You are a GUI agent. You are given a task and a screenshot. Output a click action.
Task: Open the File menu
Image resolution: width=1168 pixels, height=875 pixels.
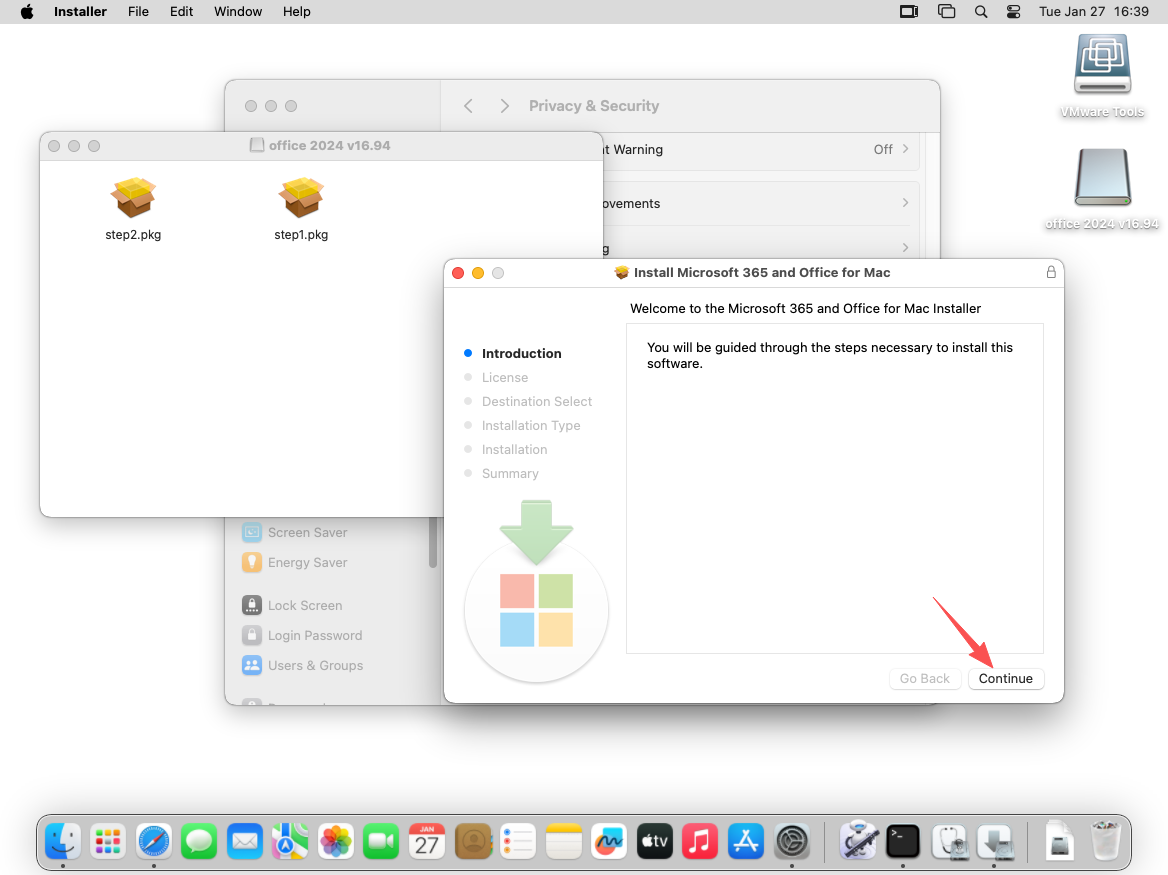pos(138,12)
